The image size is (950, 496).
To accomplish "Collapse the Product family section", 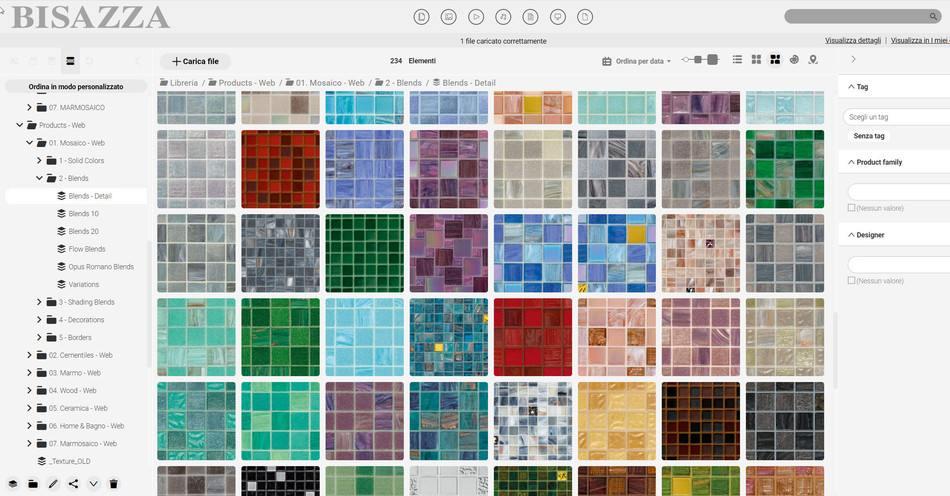I will [x=851, y=162].
